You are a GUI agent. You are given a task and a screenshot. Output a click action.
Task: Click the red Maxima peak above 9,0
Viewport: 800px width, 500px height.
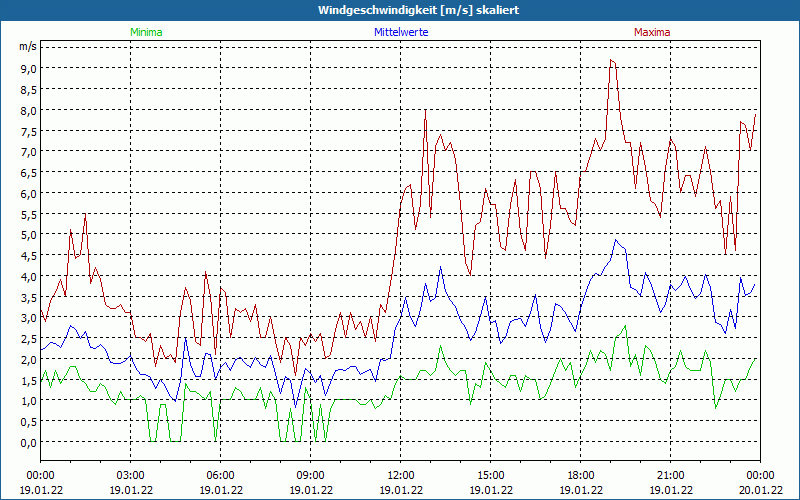611,60
